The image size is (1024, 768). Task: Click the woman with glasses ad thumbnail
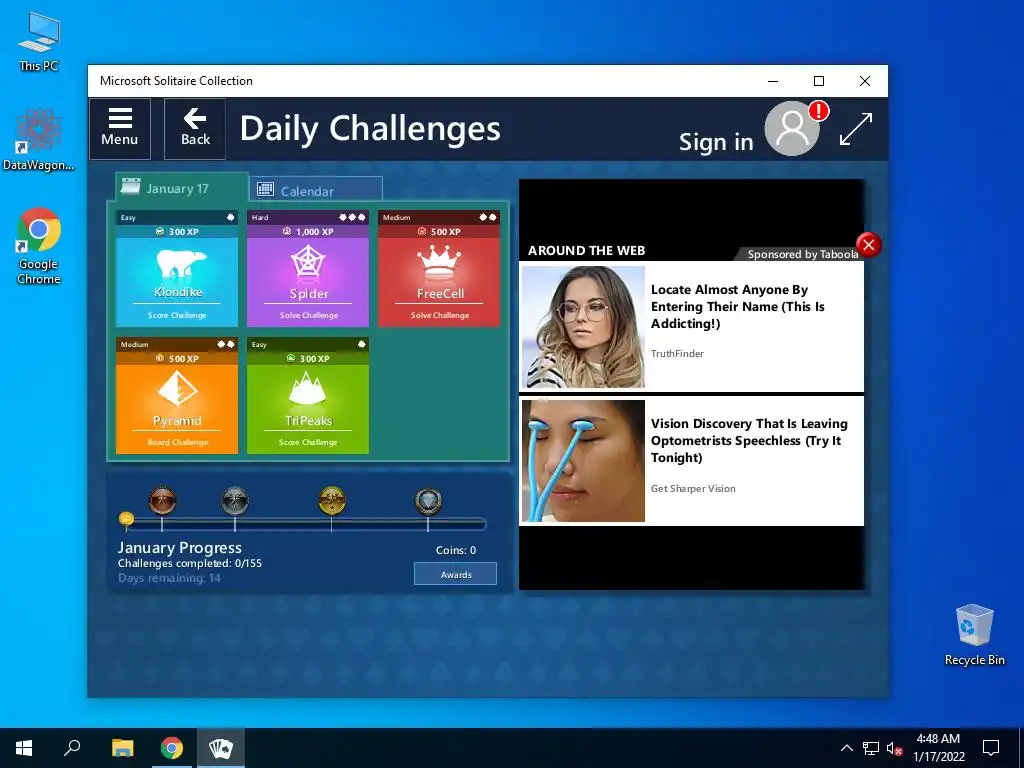pos(583,327)
